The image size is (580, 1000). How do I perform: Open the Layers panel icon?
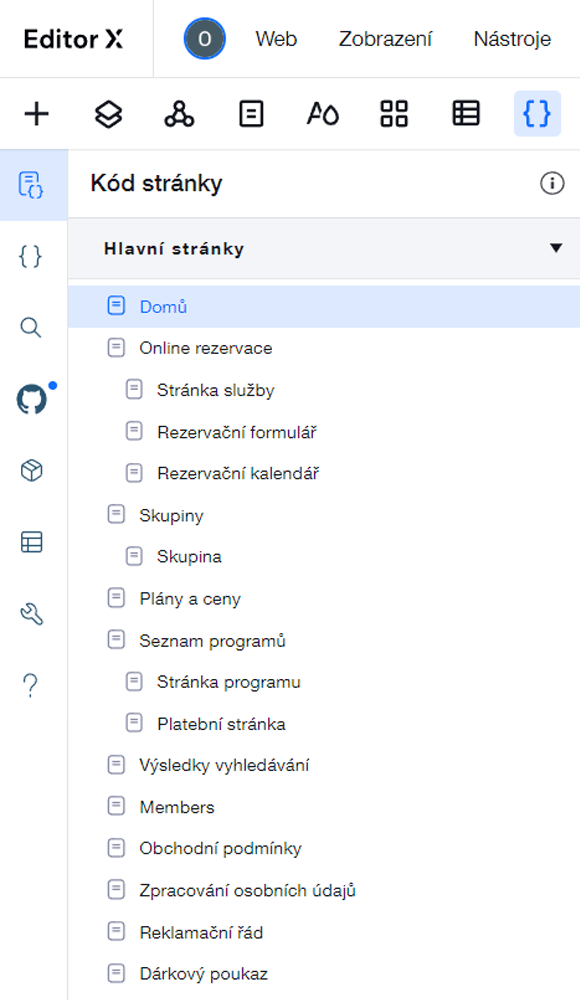pos(108,114)
